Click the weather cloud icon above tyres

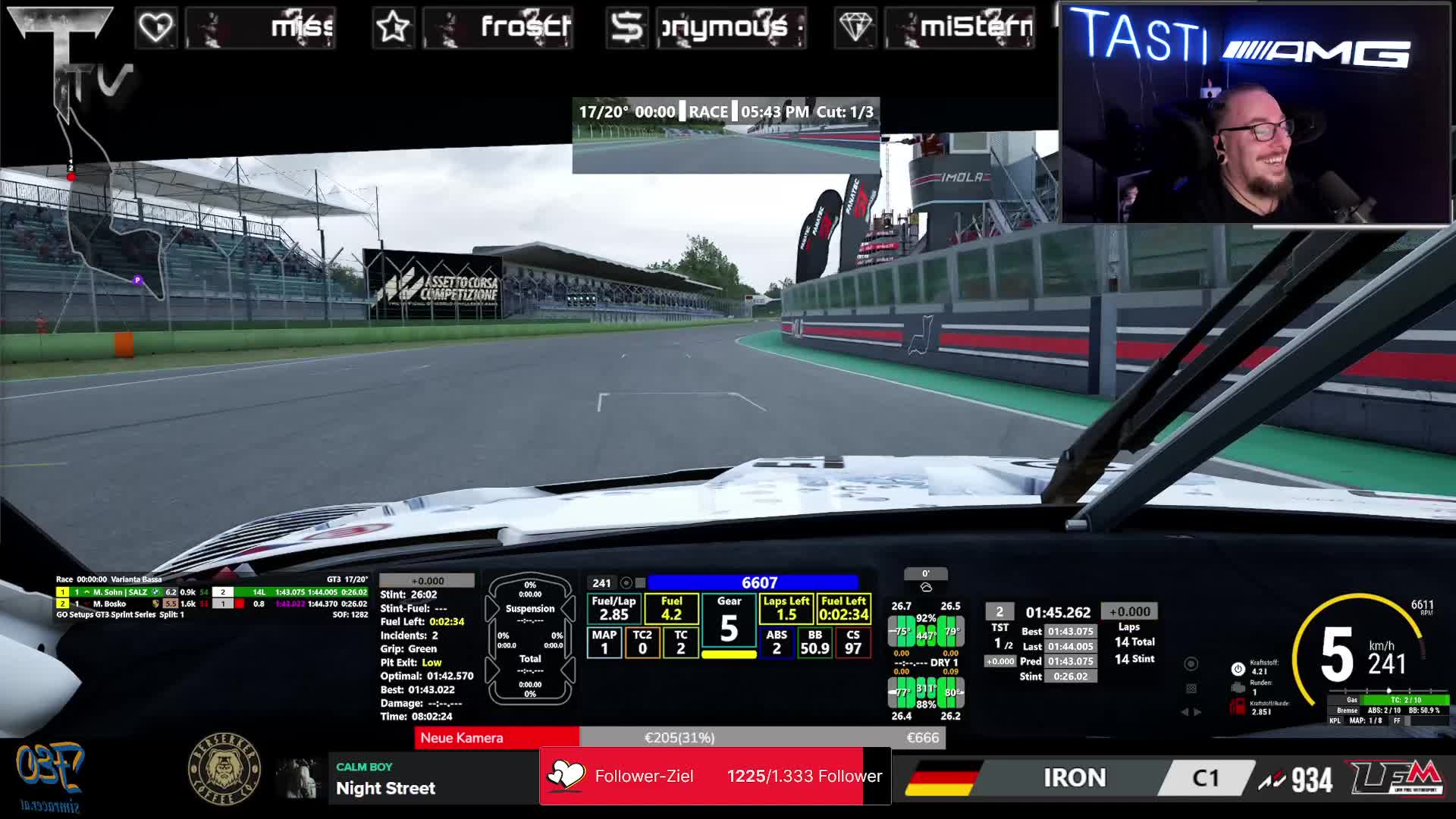[926, 587]
